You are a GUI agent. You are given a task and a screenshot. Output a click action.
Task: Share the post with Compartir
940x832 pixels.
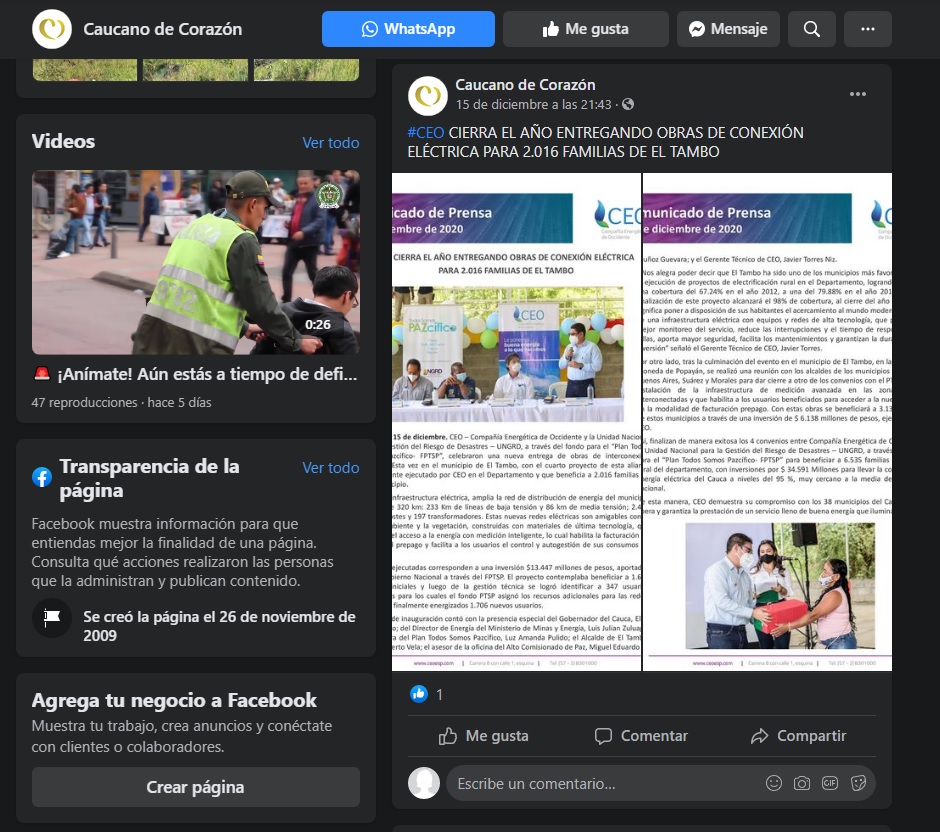click(799, 736)
